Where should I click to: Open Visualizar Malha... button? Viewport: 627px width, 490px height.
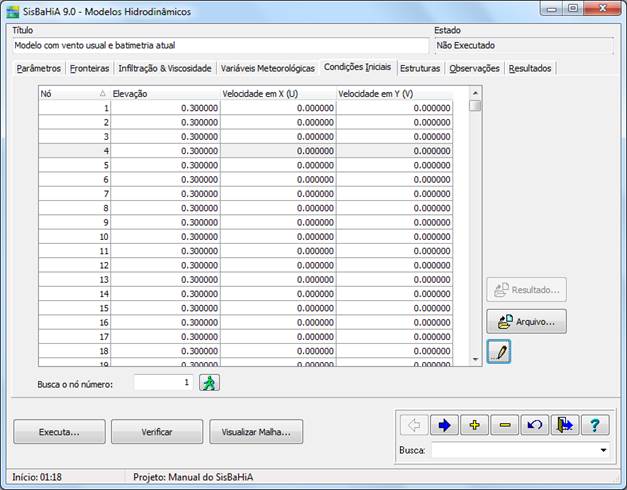(256, 432)
